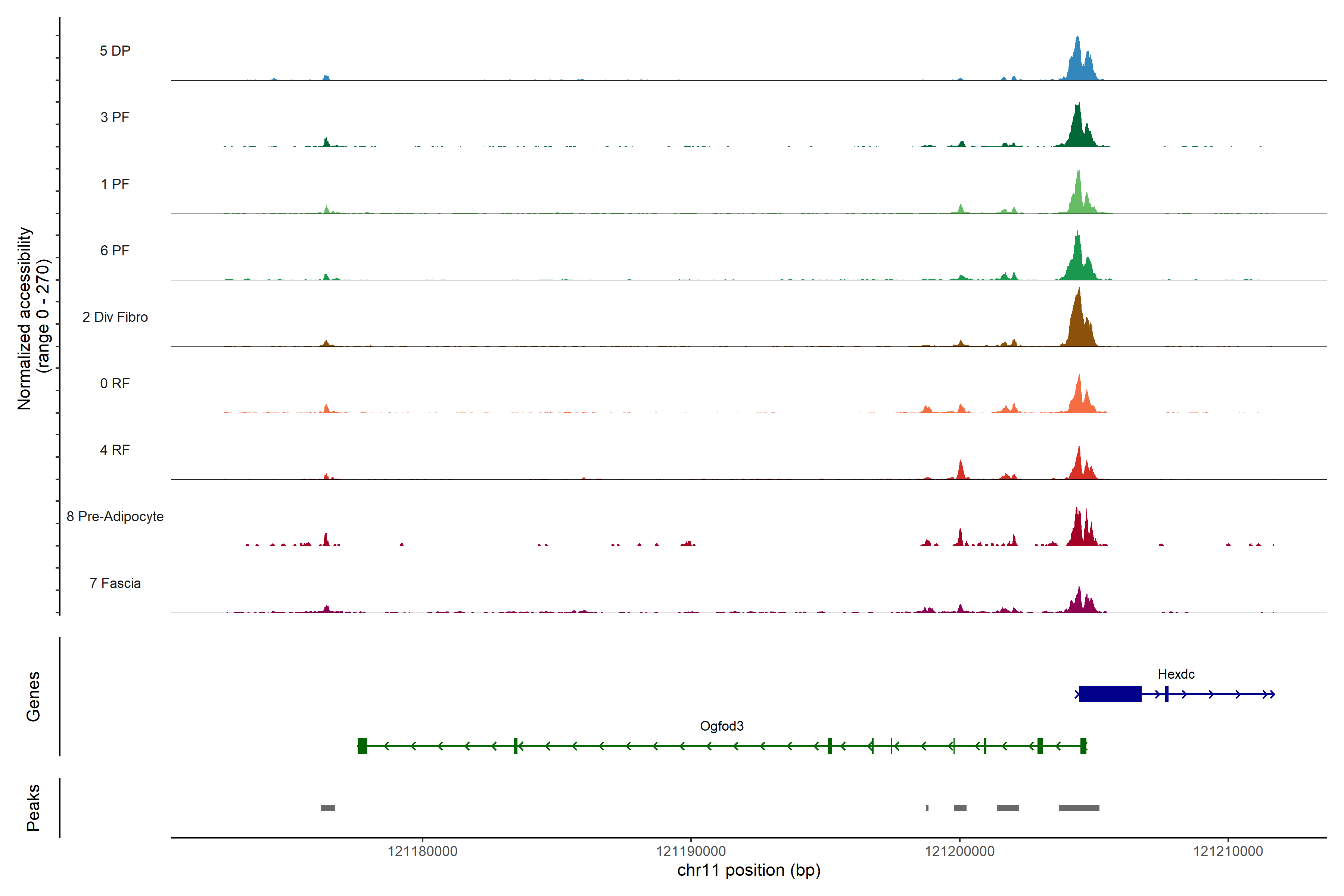Viewport: 1344px width, 896px height.
Task: Click the 7 Fascia track label
Action: pos(115,584)
